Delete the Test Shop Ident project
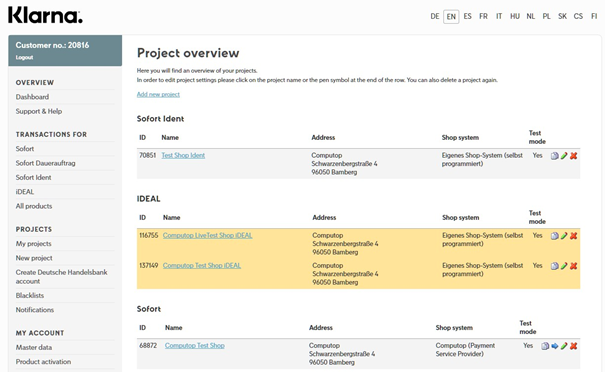The height and width of the screenshot is (372, 605). click(x=573, y=156)
